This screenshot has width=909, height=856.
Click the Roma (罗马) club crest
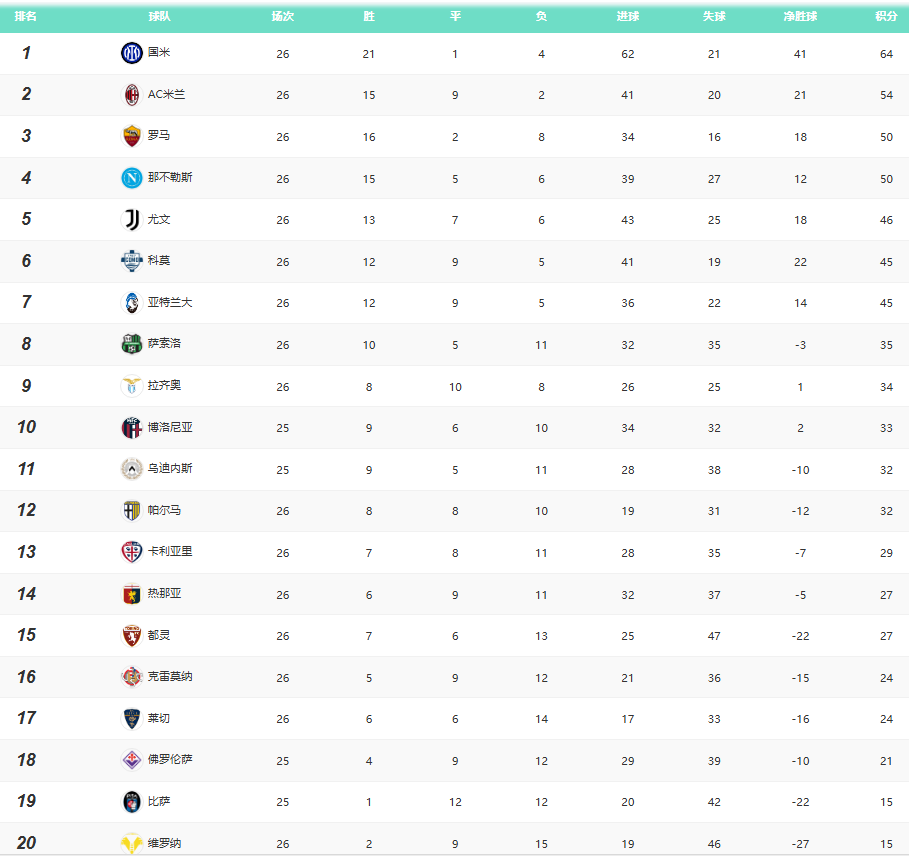131,136
